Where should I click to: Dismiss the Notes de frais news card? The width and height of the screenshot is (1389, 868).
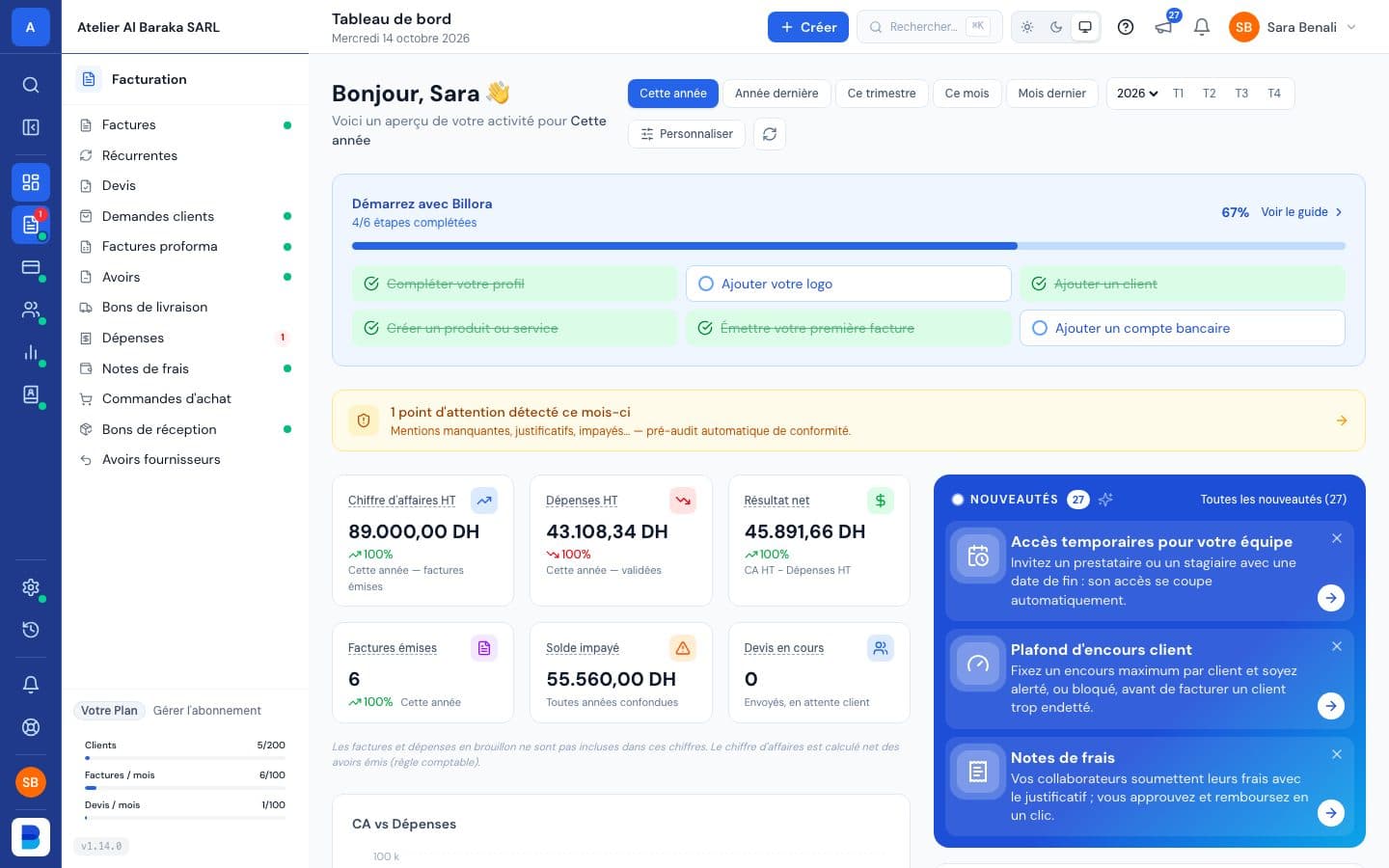coord(1337,754)
